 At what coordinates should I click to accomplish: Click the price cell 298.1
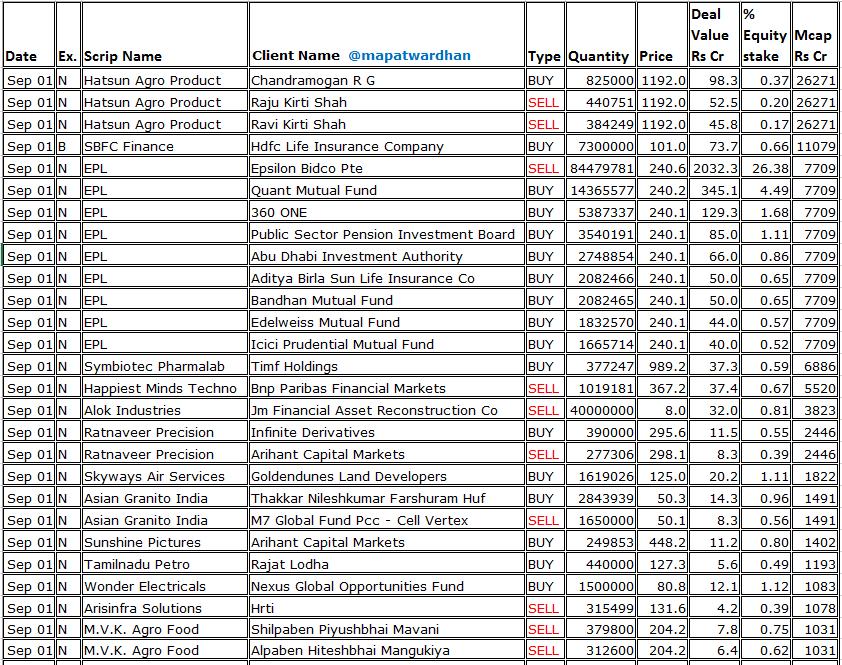click(662, 454)
